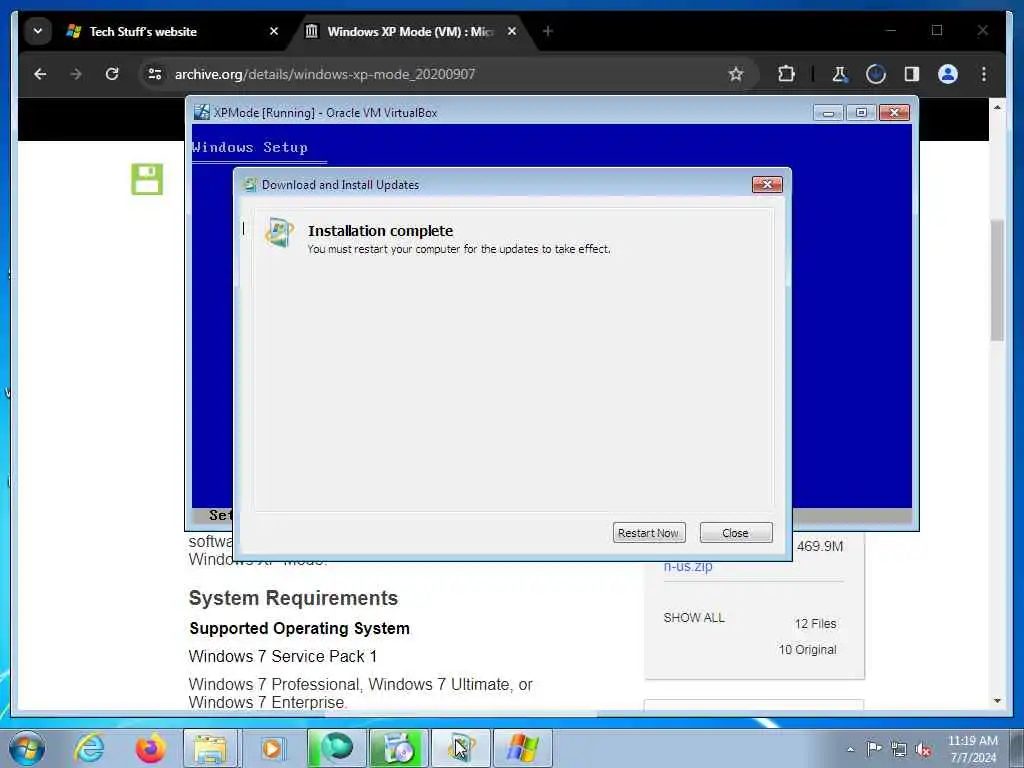Viewport: 1024px width, 768px height.
Task: Click the green floppy disk software icon
Action: click(x=147, y=179)
